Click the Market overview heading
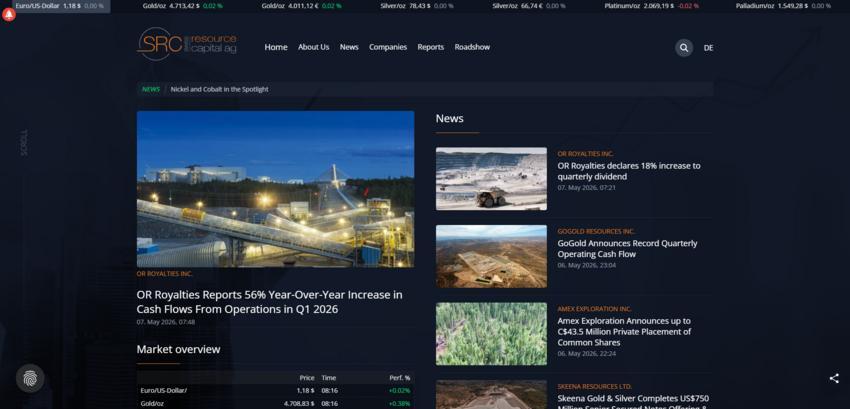Image resolution: width=850 pixels, height=409 pixels. coord(178,349)
